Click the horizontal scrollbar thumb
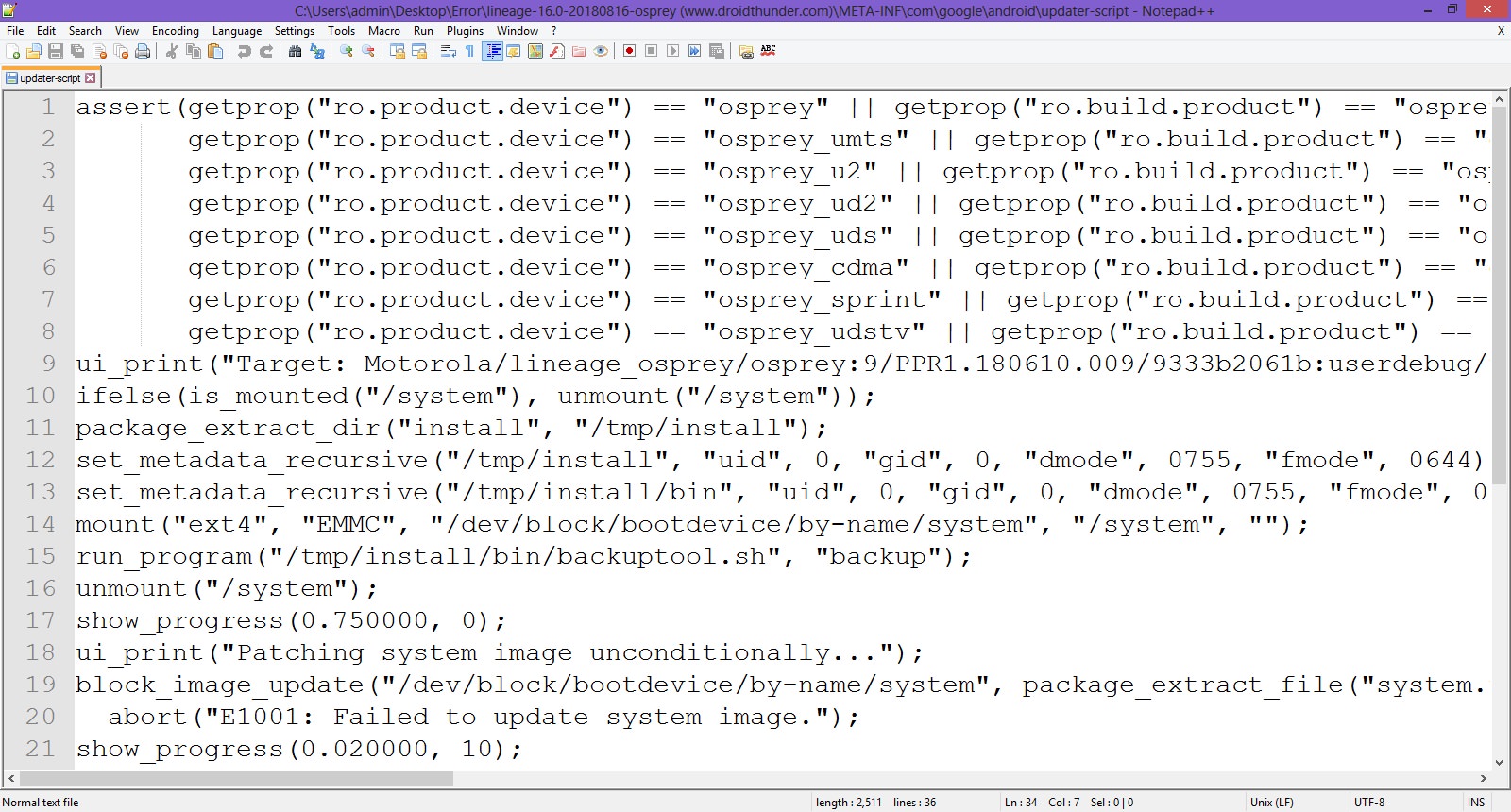The height and width of the screenshot is (812, 1511). pos(236,779)
